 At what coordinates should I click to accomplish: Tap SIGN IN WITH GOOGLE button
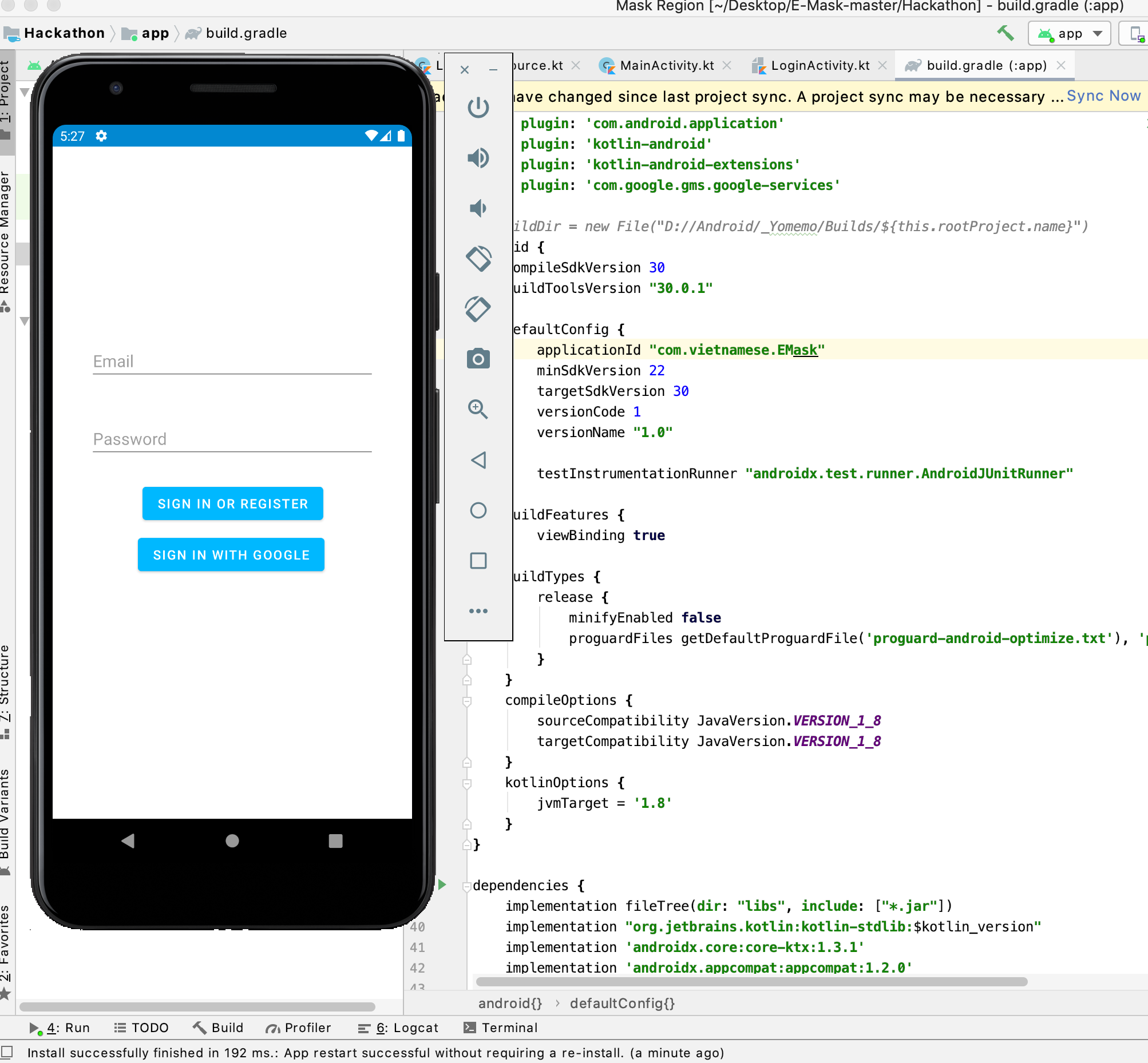(231, 554)
